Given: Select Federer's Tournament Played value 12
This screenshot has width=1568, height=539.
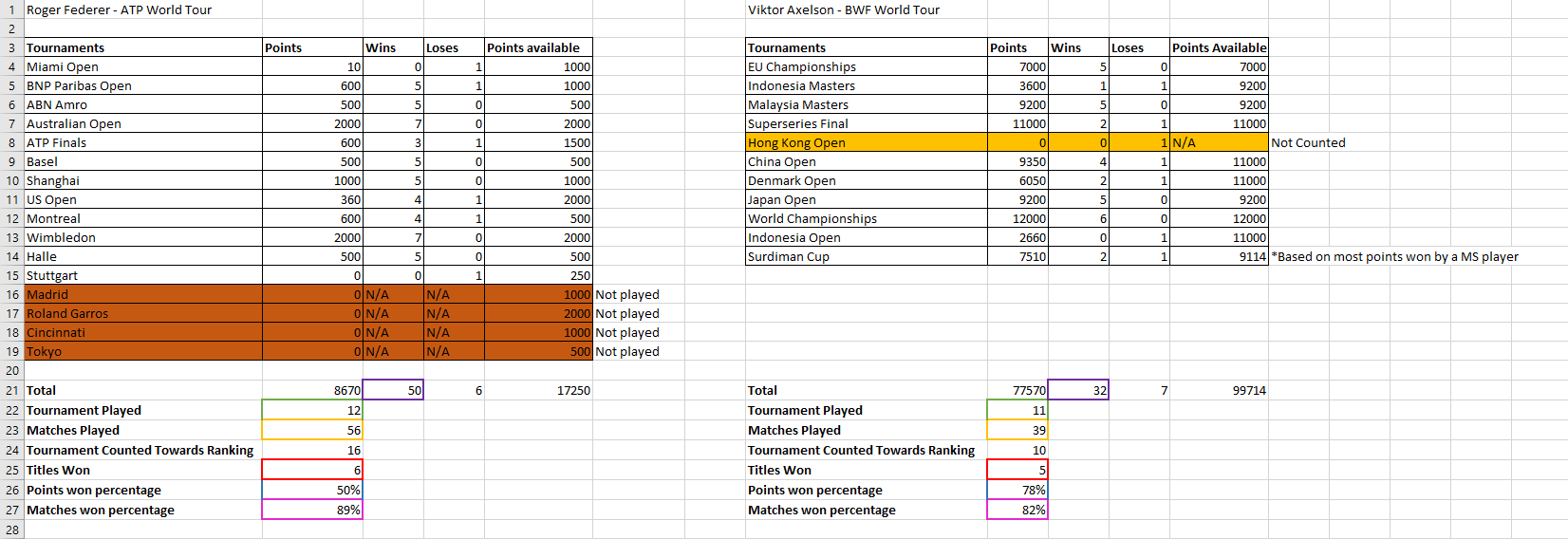Looking at the screenshot, I should tap(312, 410).
